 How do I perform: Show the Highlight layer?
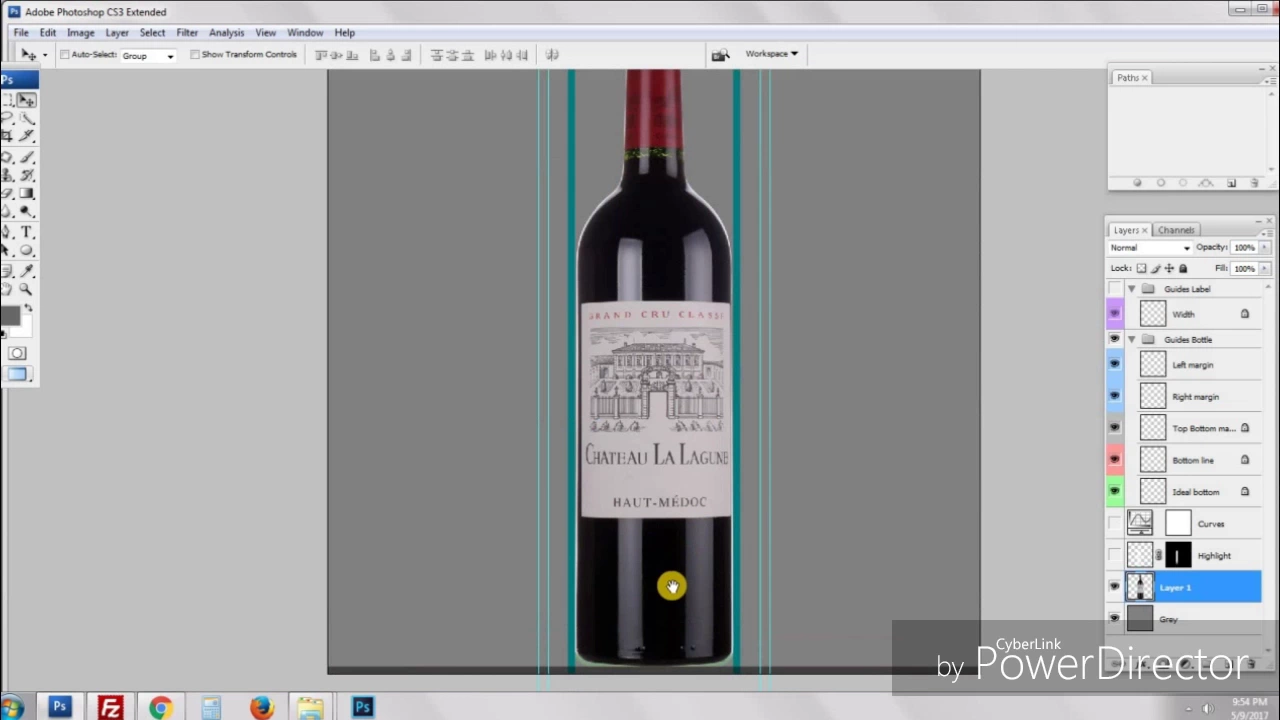point(1115,556)
